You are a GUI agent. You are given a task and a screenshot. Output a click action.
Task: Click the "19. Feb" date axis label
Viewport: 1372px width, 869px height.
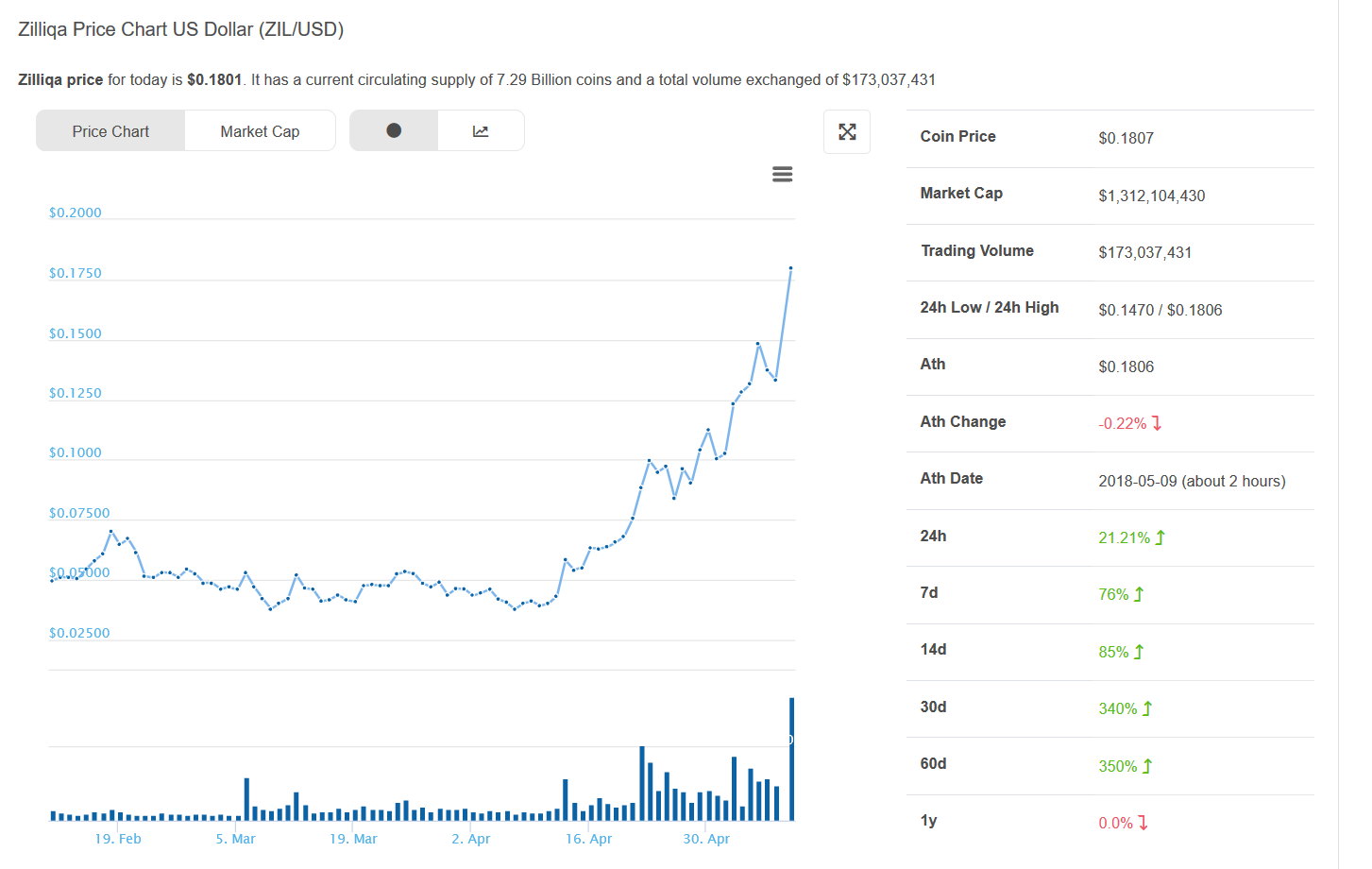click(x=118, y=839)
